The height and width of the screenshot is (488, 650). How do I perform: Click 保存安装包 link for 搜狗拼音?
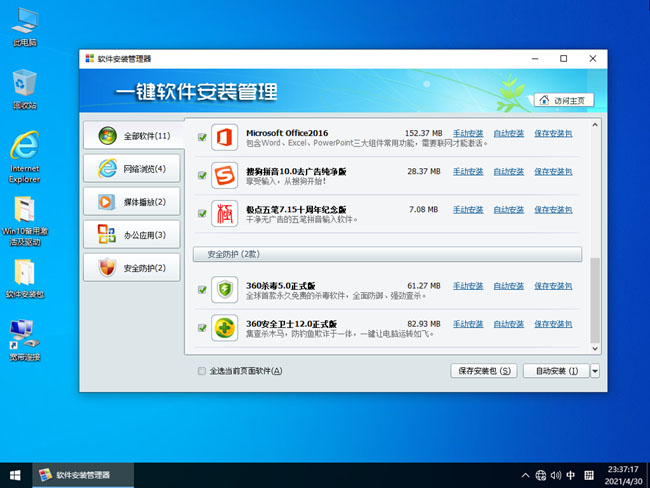coord(553,172)
